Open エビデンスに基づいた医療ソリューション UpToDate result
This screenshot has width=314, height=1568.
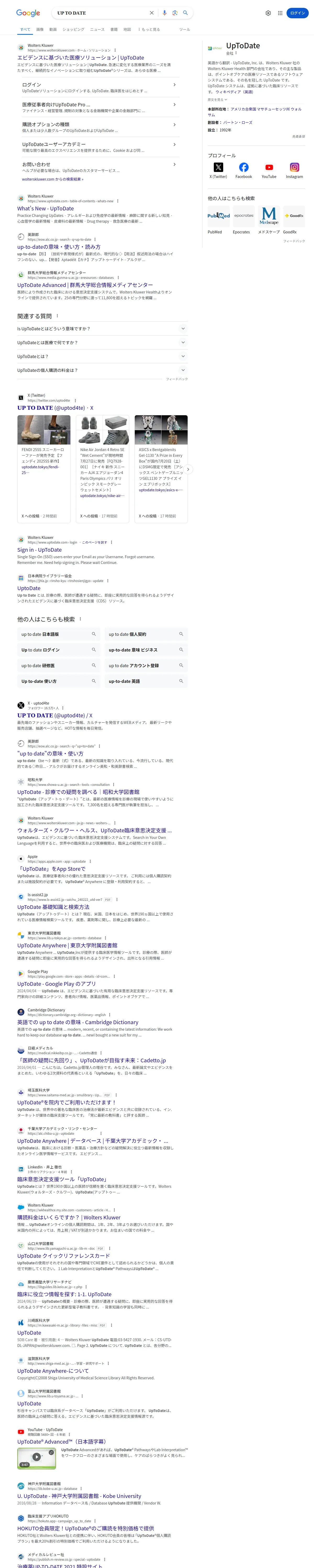81,58
